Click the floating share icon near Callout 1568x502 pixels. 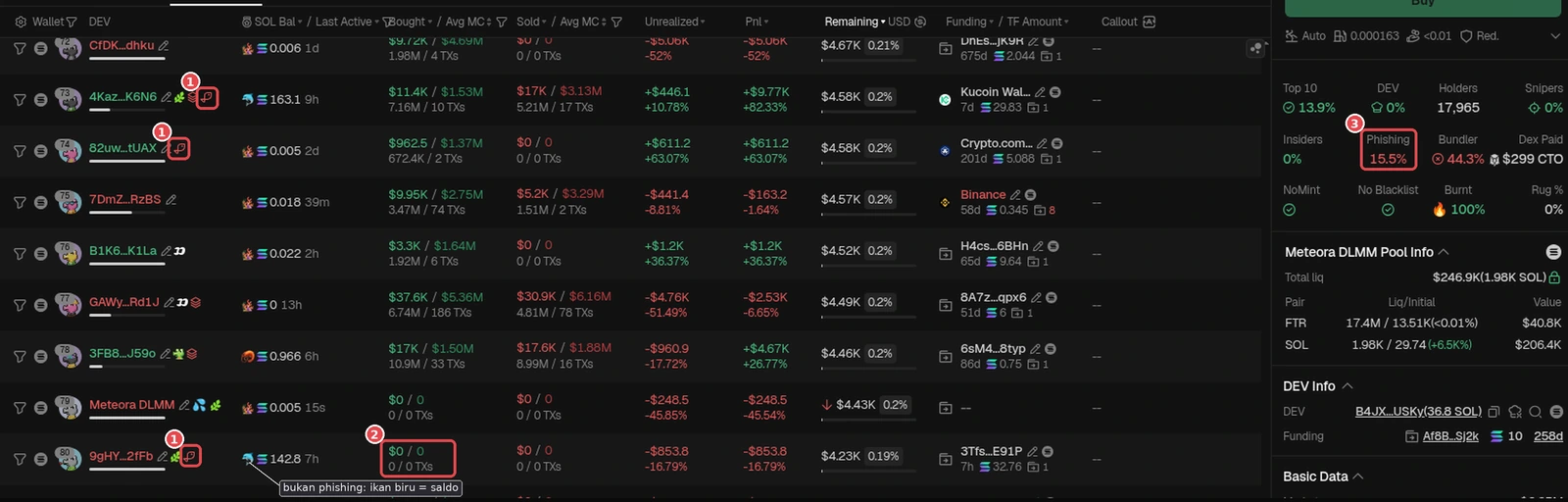[1255, 47]
